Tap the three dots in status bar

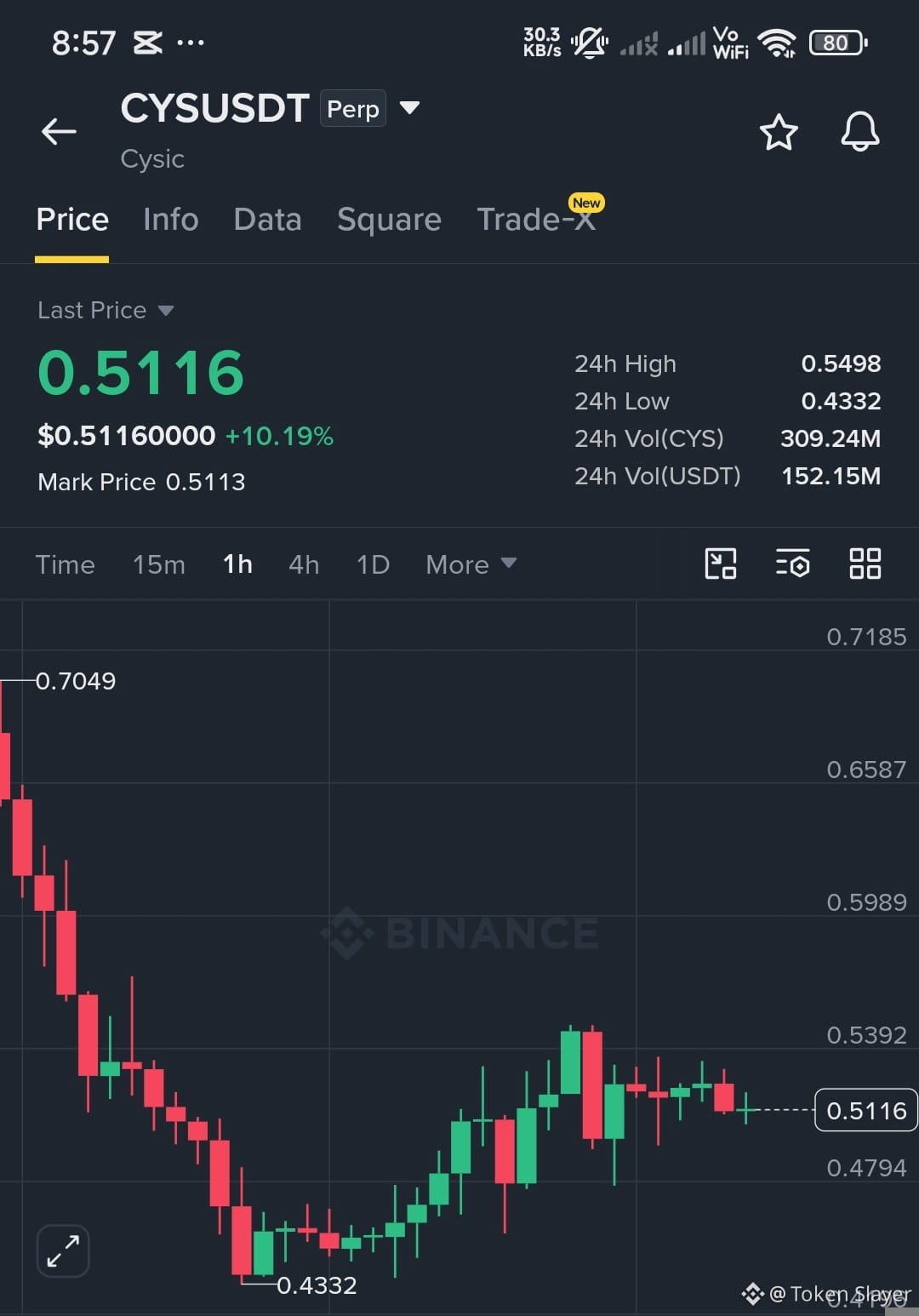[190, 42]
